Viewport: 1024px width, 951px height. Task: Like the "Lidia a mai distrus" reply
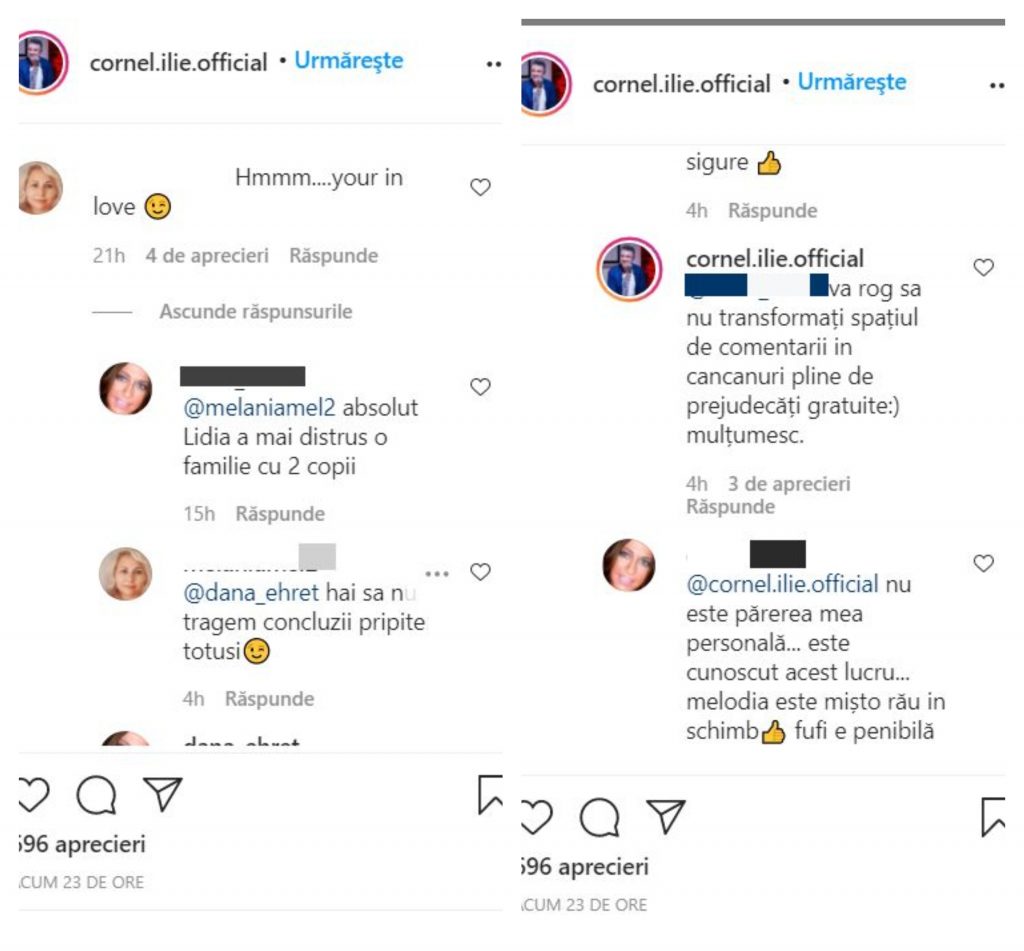[480, 387]
